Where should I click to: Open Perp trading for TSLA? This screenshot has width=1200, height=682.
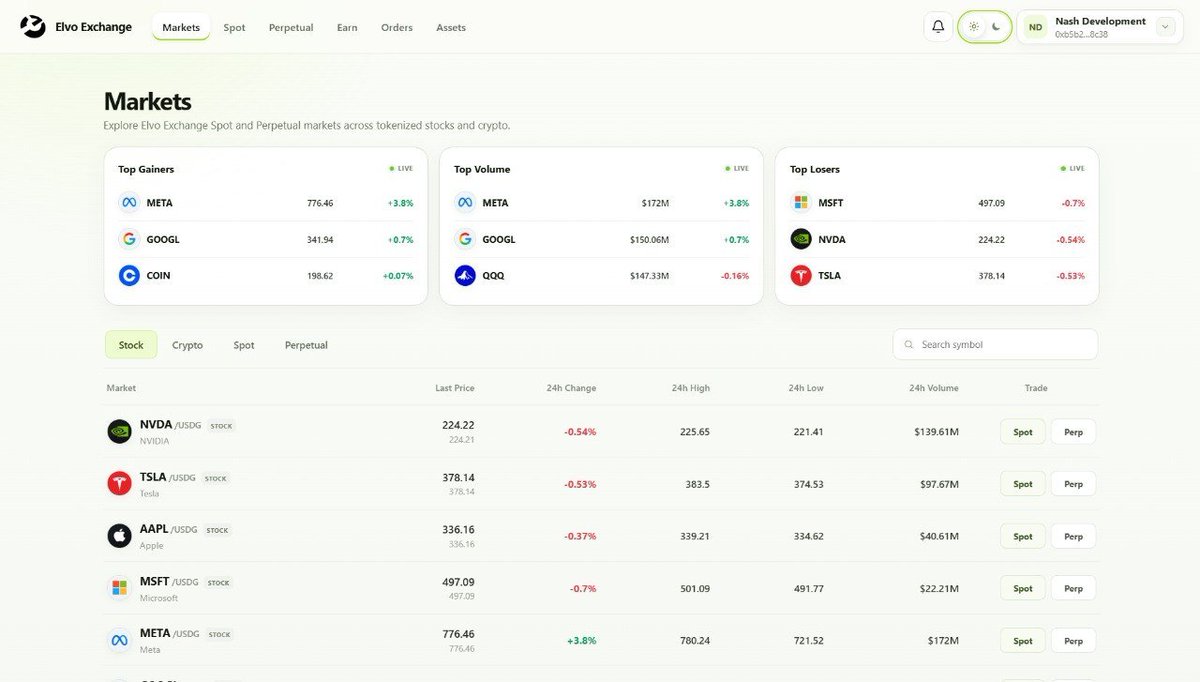[1073, 484]
